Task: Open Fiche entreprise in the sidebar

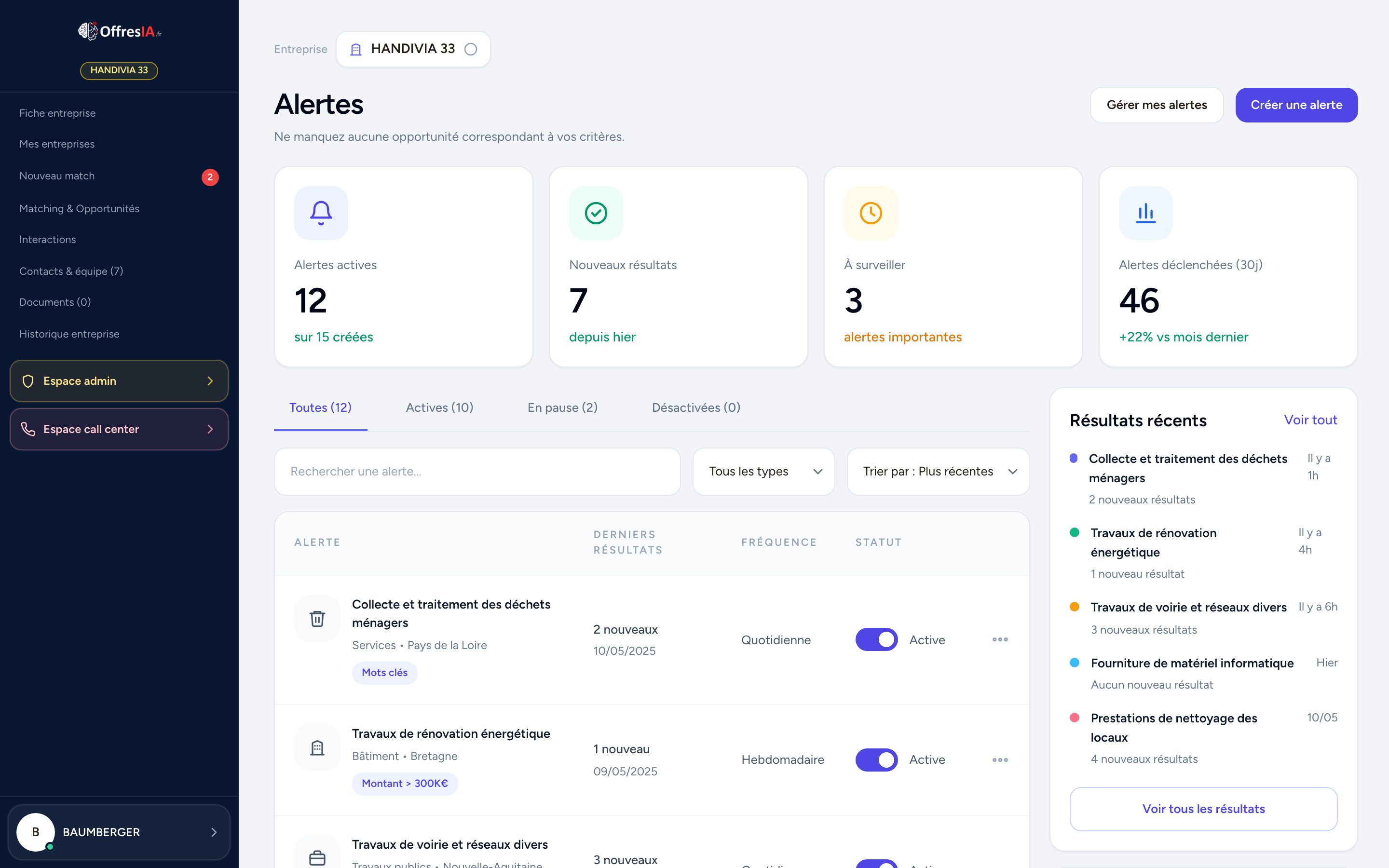Action: pos(57,113)
